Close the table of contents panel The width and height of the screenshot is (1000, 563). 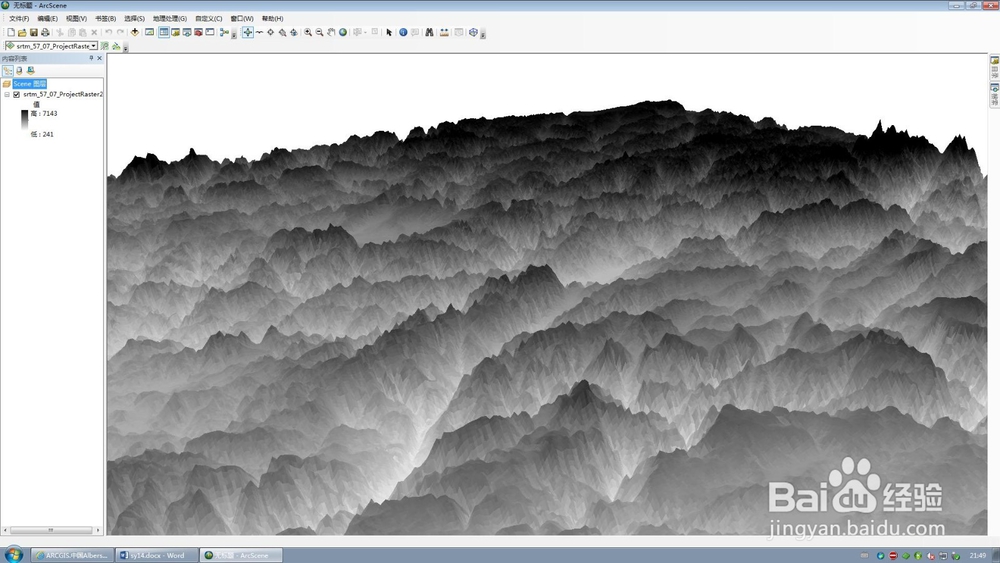pos(99,58)
